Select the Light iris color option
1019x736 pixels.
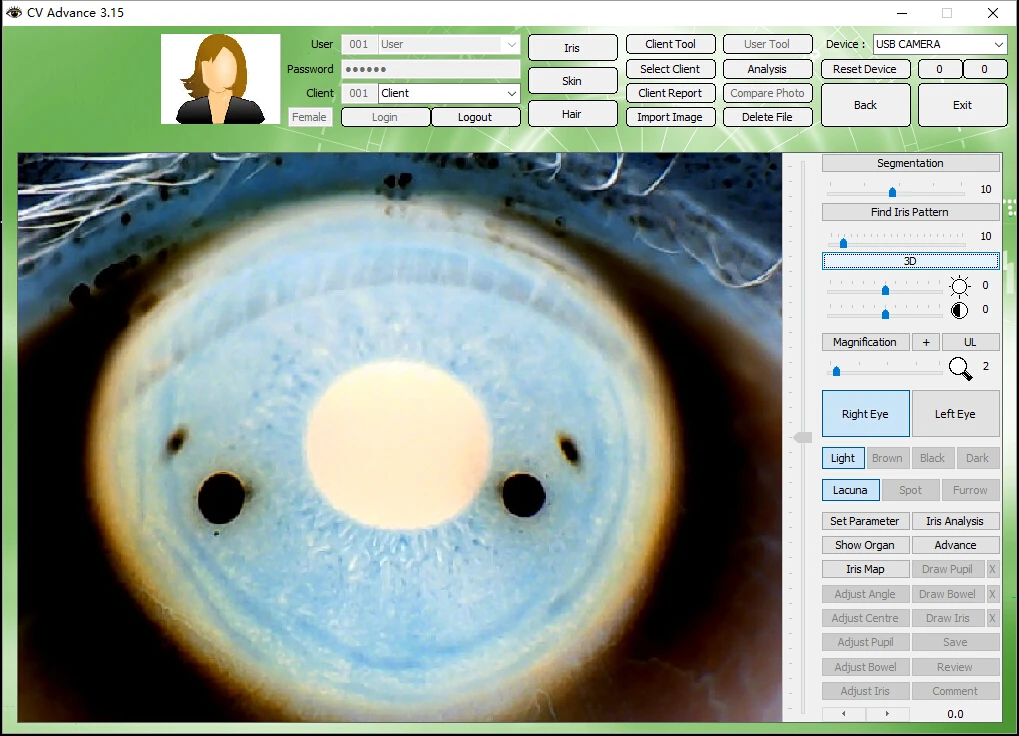pos(842,457)
